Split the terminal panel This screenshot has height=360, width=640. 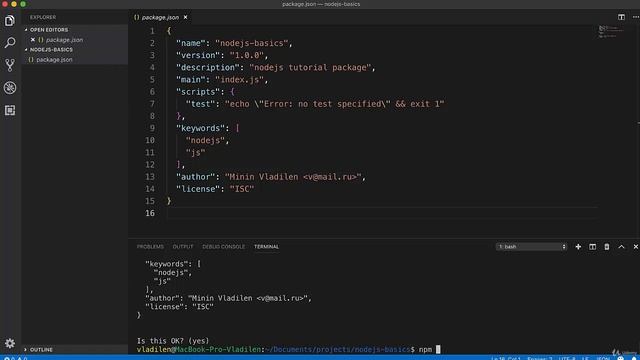click(592, 247)
